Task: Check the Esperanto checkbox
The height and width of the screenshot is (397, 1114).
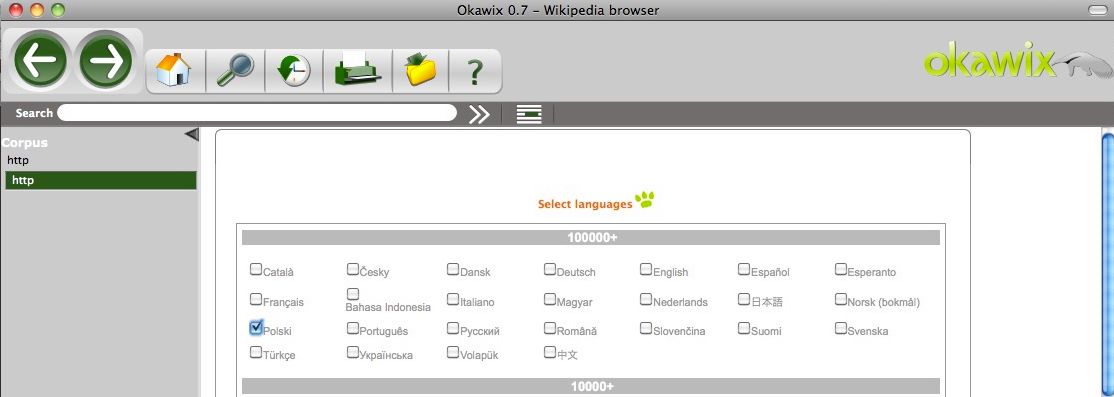Action: pos(841,269)
